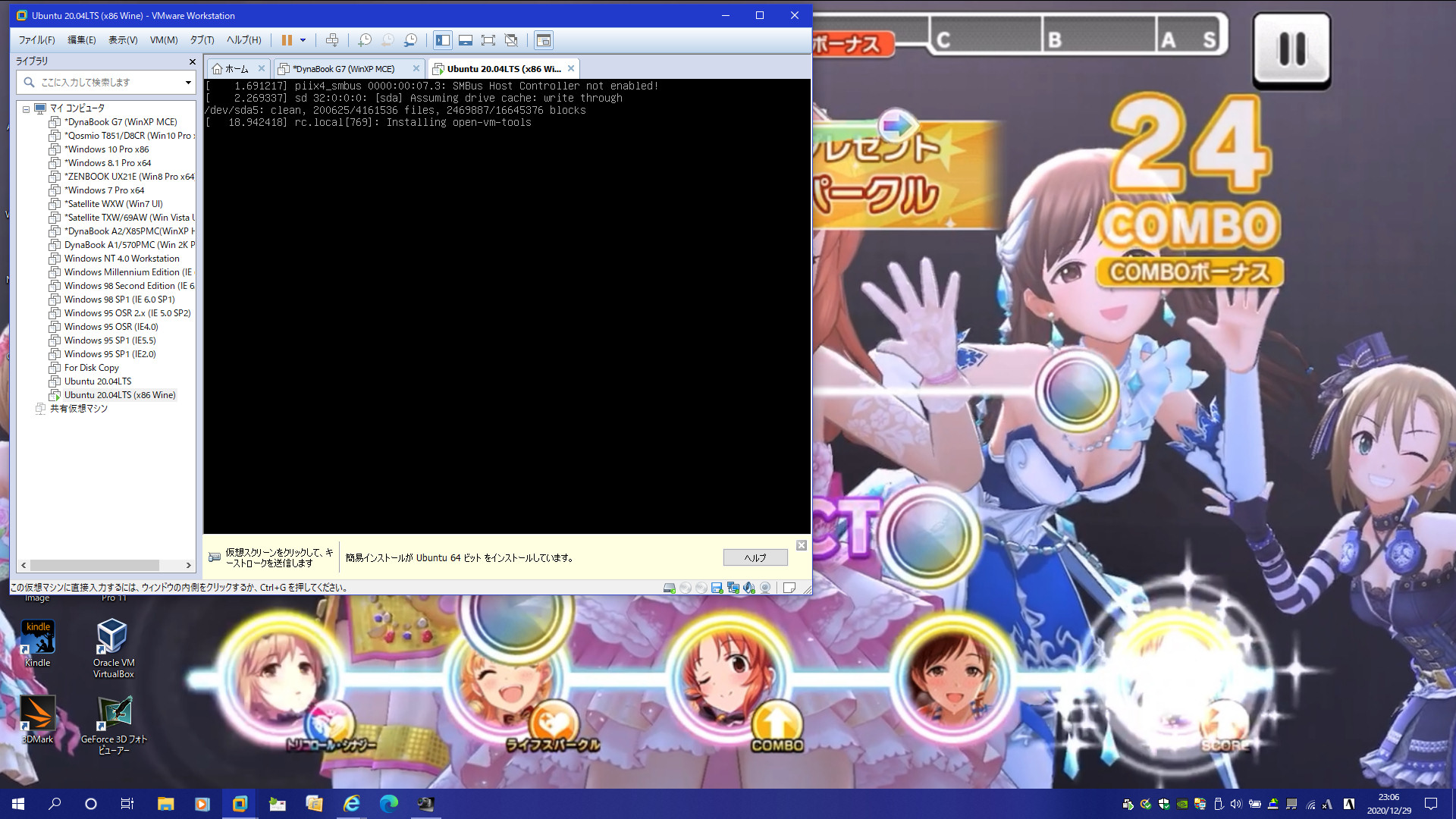The height and width of the screenshot is (819, 1456).
Task: Open the message log note icon
Action: point(789,588)
